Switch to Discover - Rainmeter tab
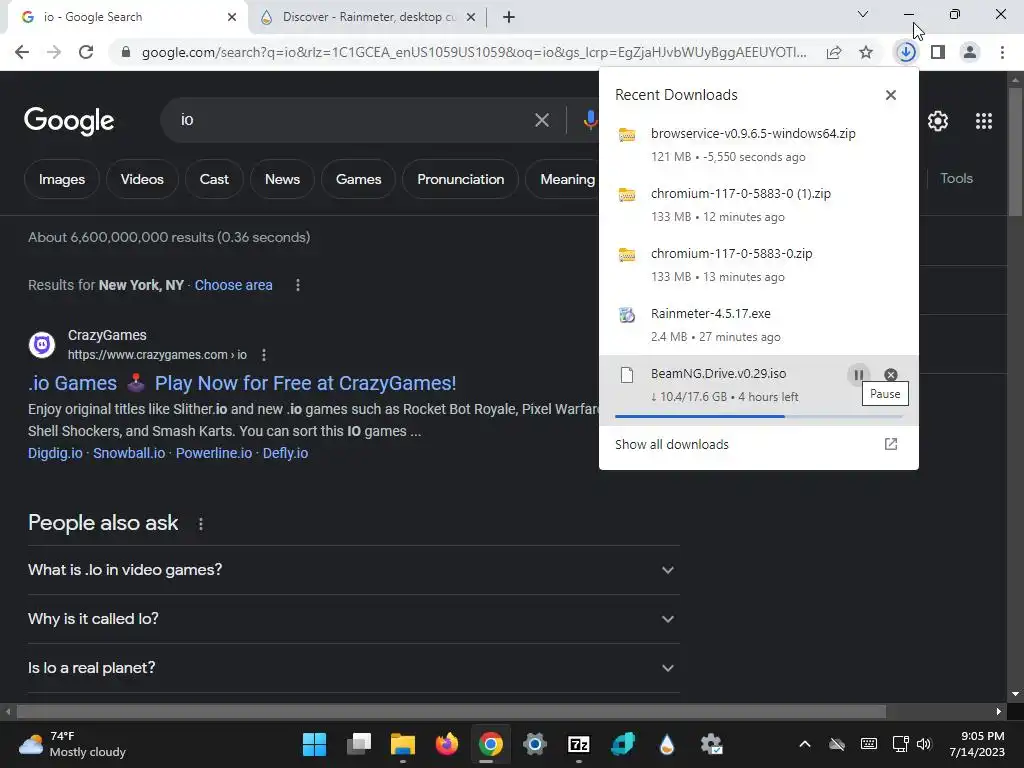Viewport: 1024px width, 768px height. pos(369,17)
